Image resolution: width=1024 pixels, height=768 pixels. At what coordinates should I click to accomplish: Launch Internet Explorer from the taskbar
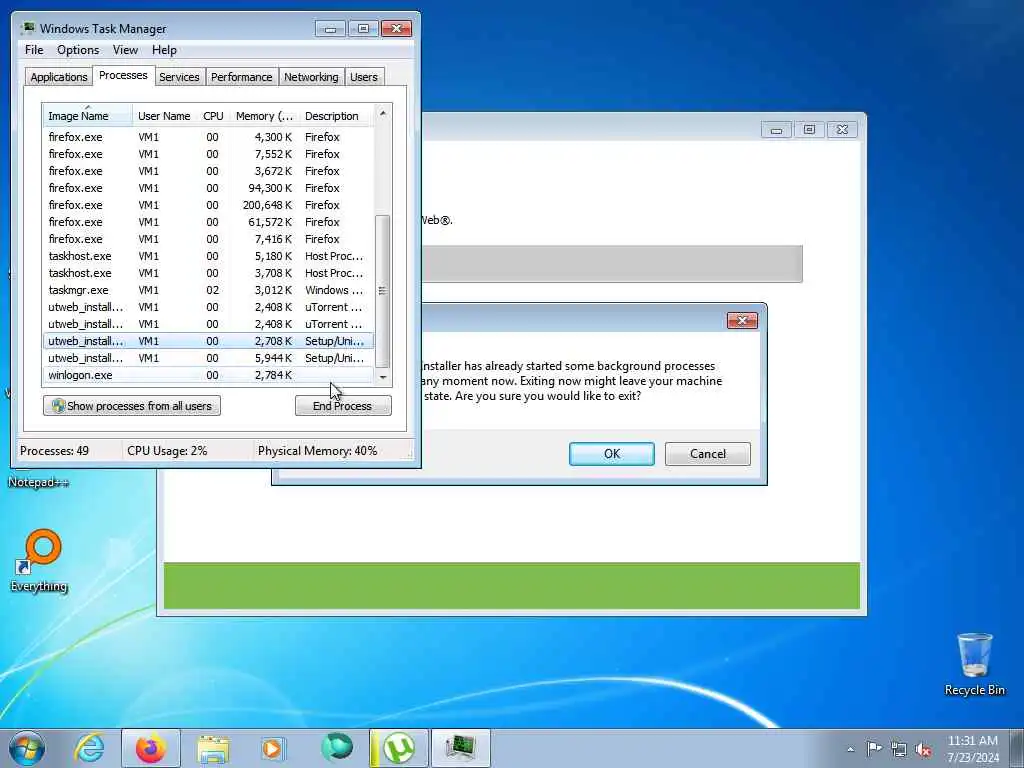89,748
